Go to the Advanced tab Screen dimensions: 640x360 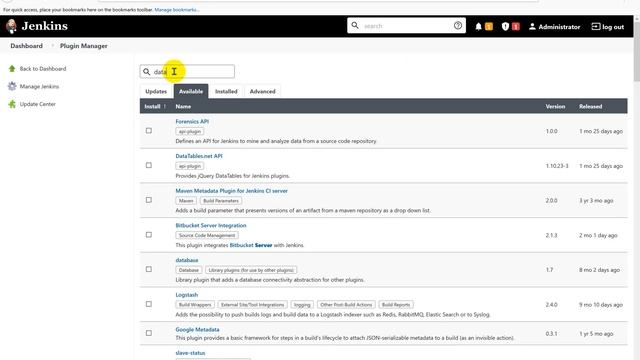[x=262, y=91]
